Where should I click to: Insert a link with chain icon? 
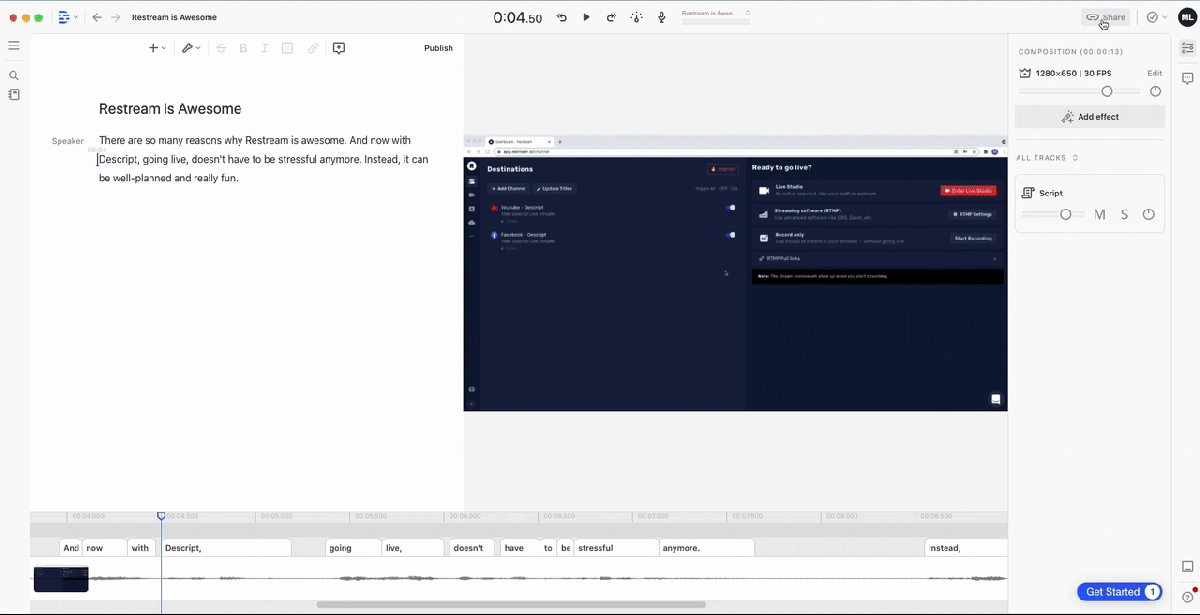coord(312,48)
